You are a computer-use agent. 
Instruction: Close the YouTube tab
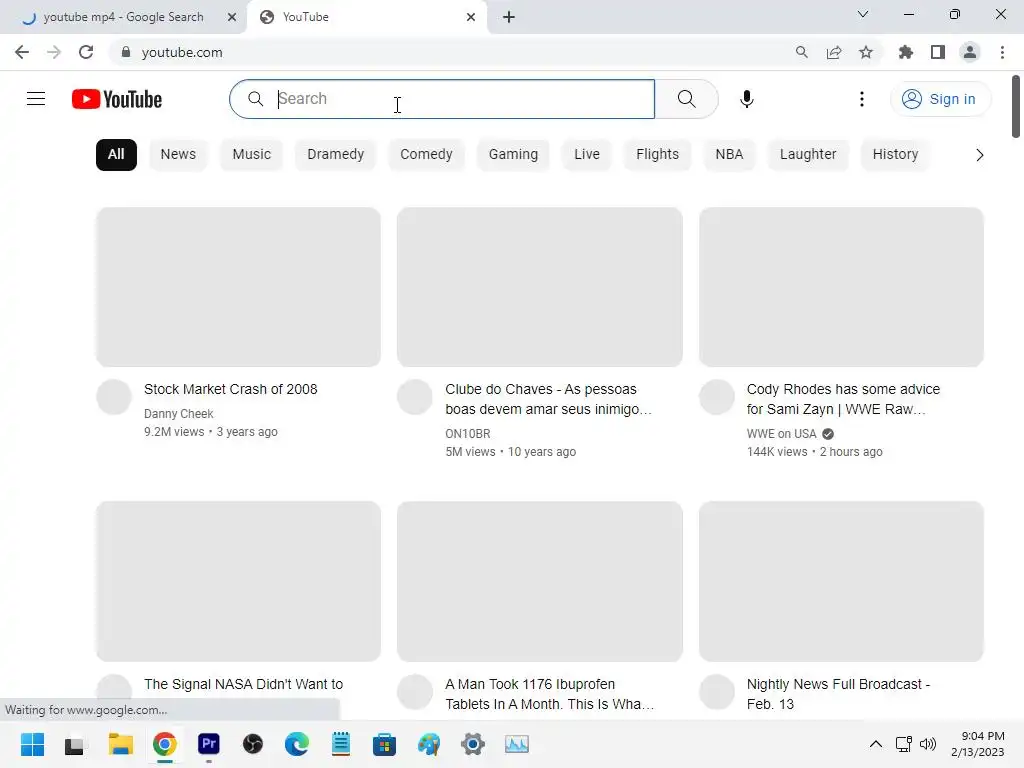(x=471, y=17)
